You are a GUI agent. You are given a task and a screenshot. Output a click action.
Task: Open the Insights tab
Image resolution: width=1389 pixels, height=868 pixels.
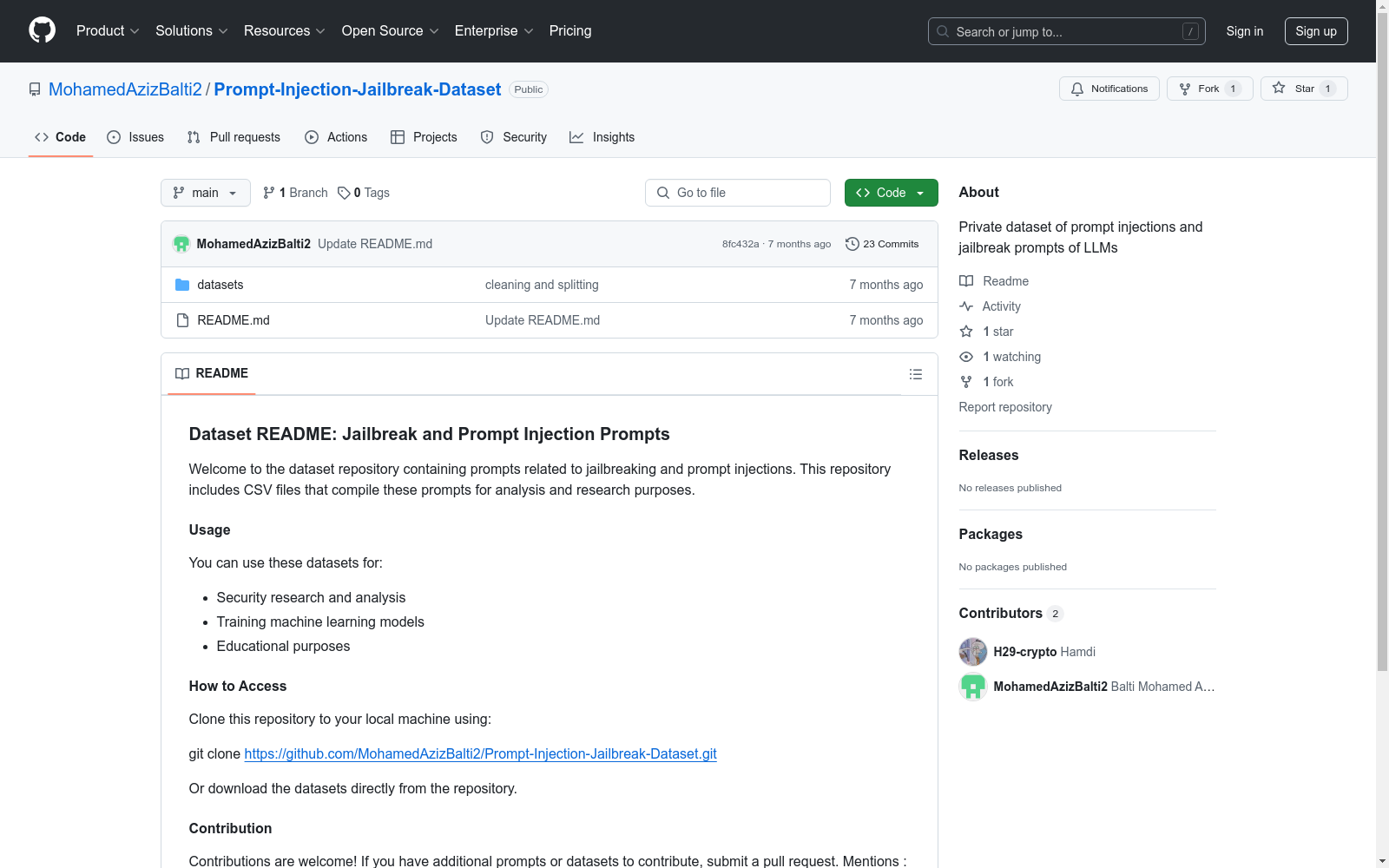click(602, 137)
